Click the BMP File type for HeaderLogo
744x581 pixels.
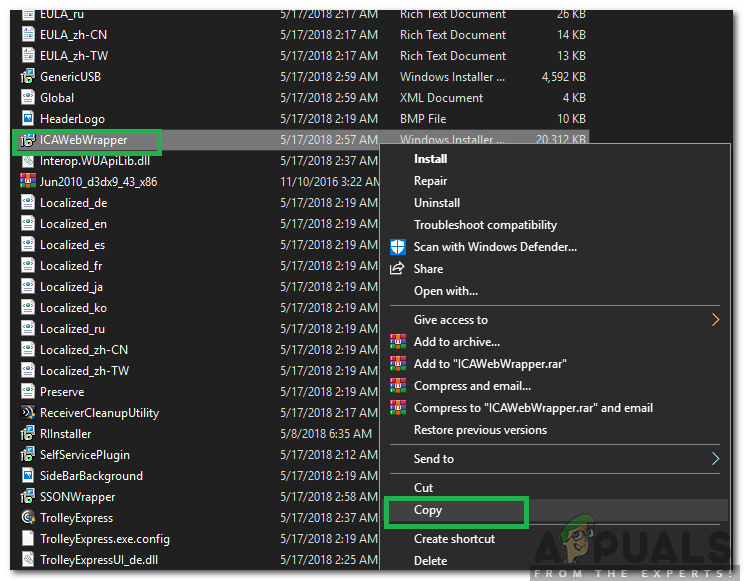point(423,119)
